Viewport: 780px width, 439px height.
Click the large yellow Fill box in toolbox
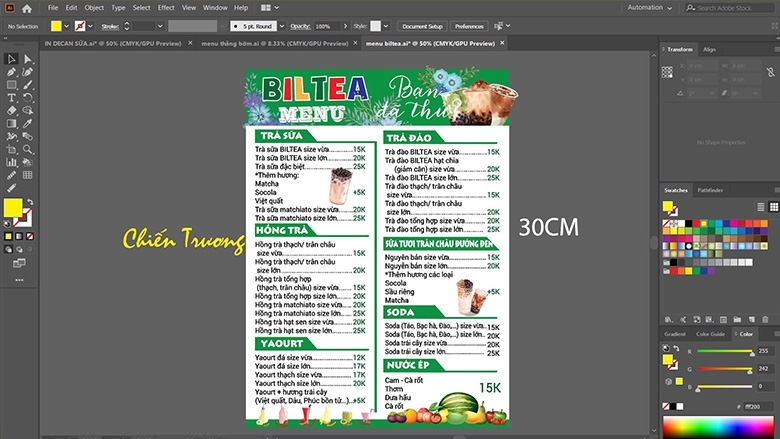click(13, 208)
